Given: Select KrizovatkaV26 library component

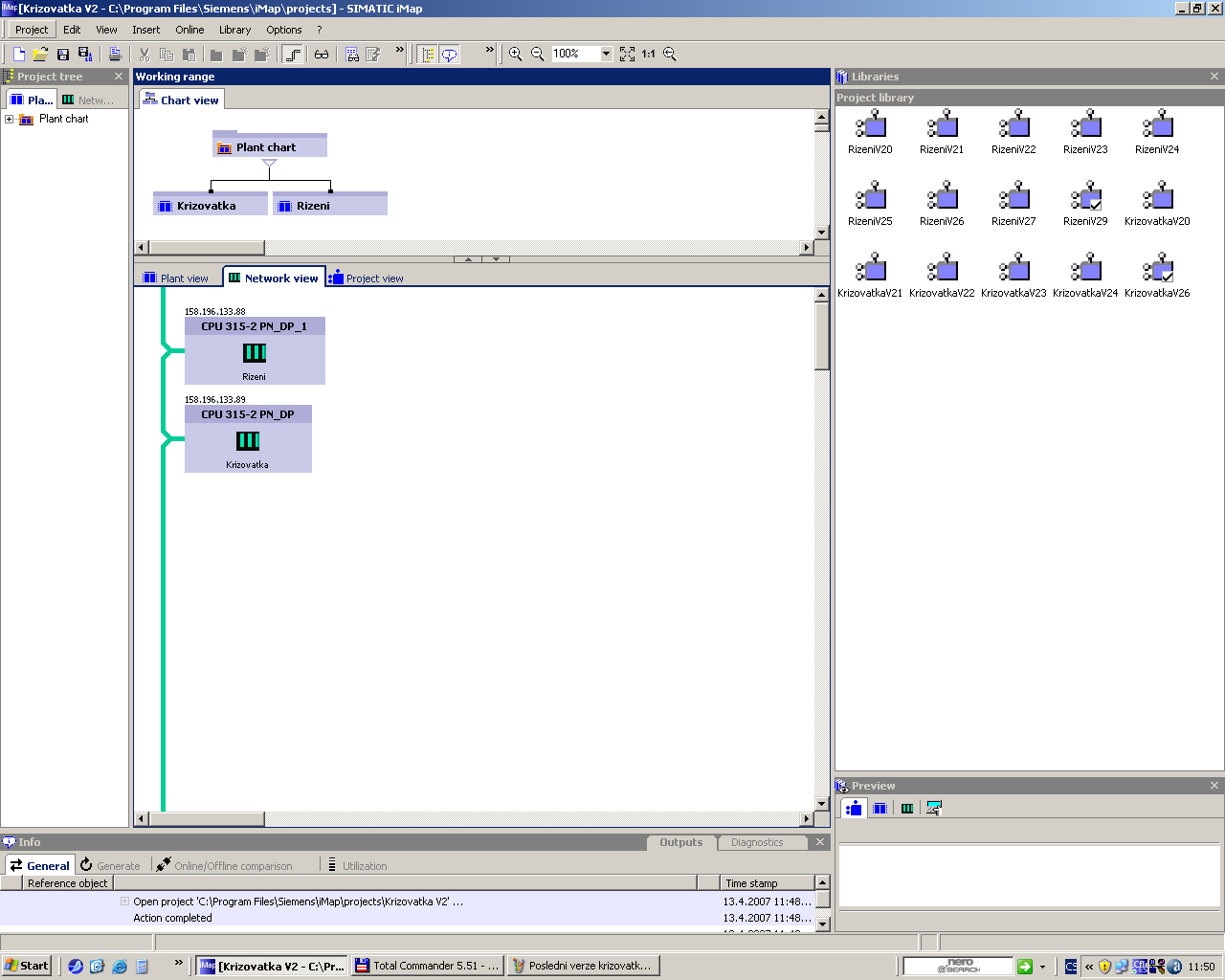Looking at the screenshot, I should click(1157, 277).
